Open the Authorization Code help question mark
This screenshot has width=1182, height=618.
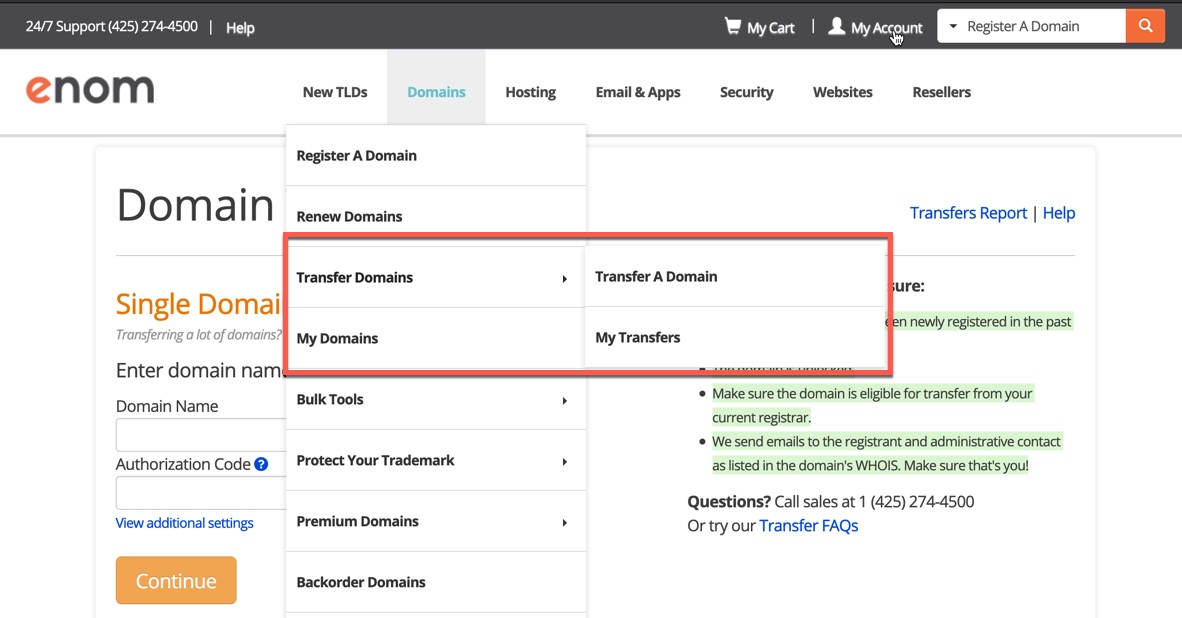point(260,463)
